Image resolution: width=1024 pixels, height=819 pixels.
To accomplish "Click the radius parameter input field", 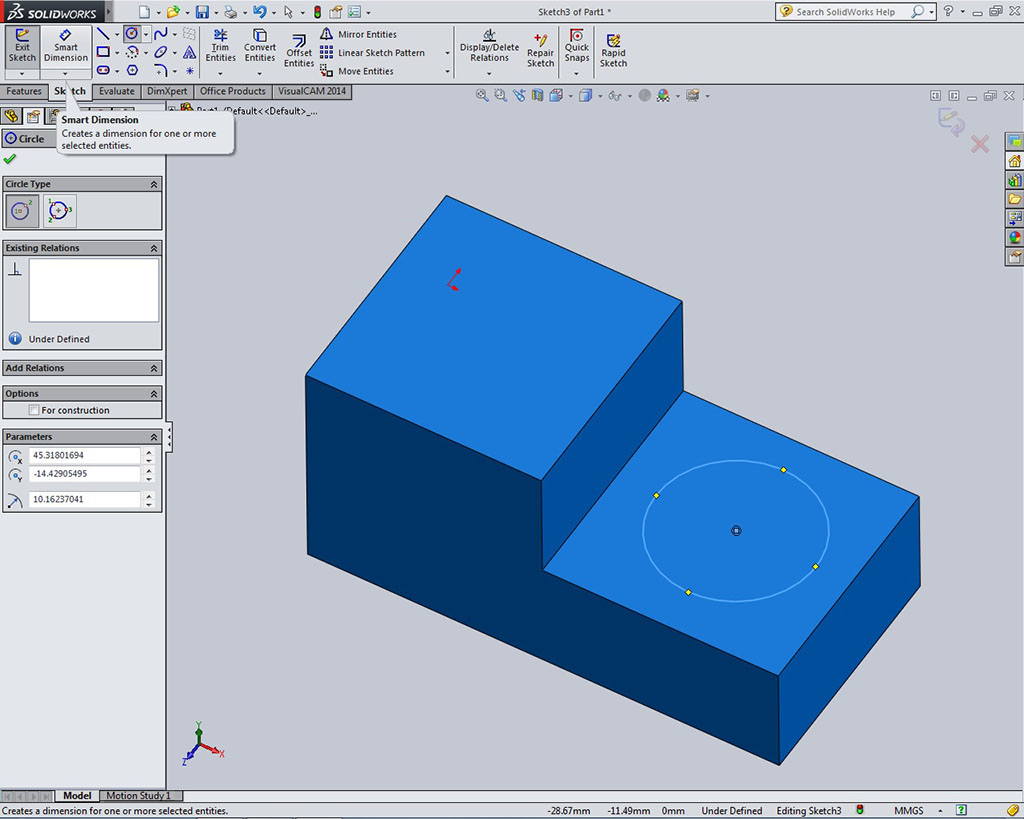I will pos(84,499).
